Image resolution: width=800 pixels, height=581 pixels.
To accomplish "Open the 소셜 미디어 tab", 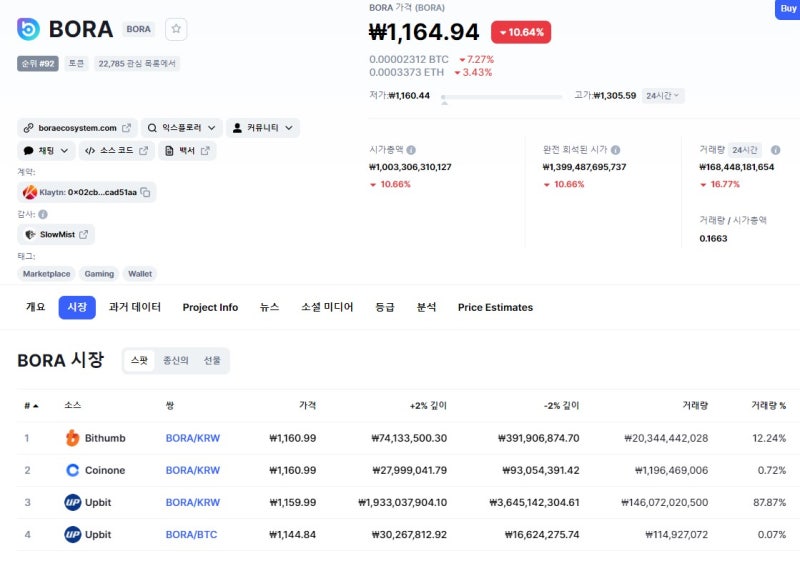I will tap(327, 307).
